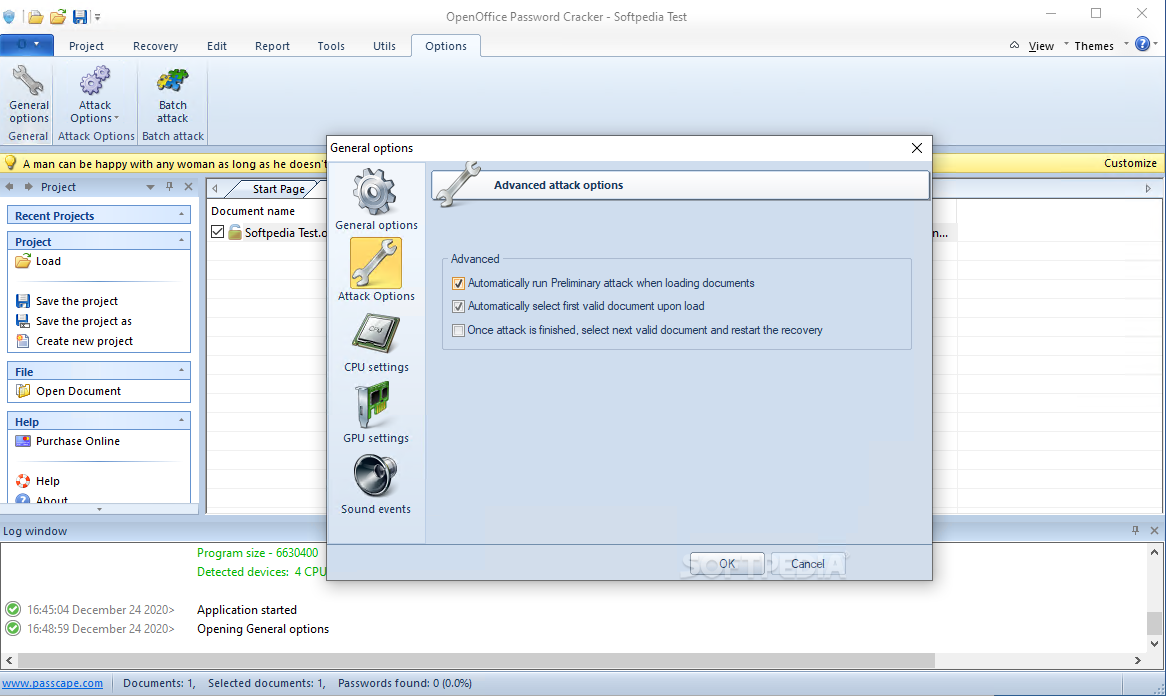Confirm the dialog with OK

click(727, 564)
